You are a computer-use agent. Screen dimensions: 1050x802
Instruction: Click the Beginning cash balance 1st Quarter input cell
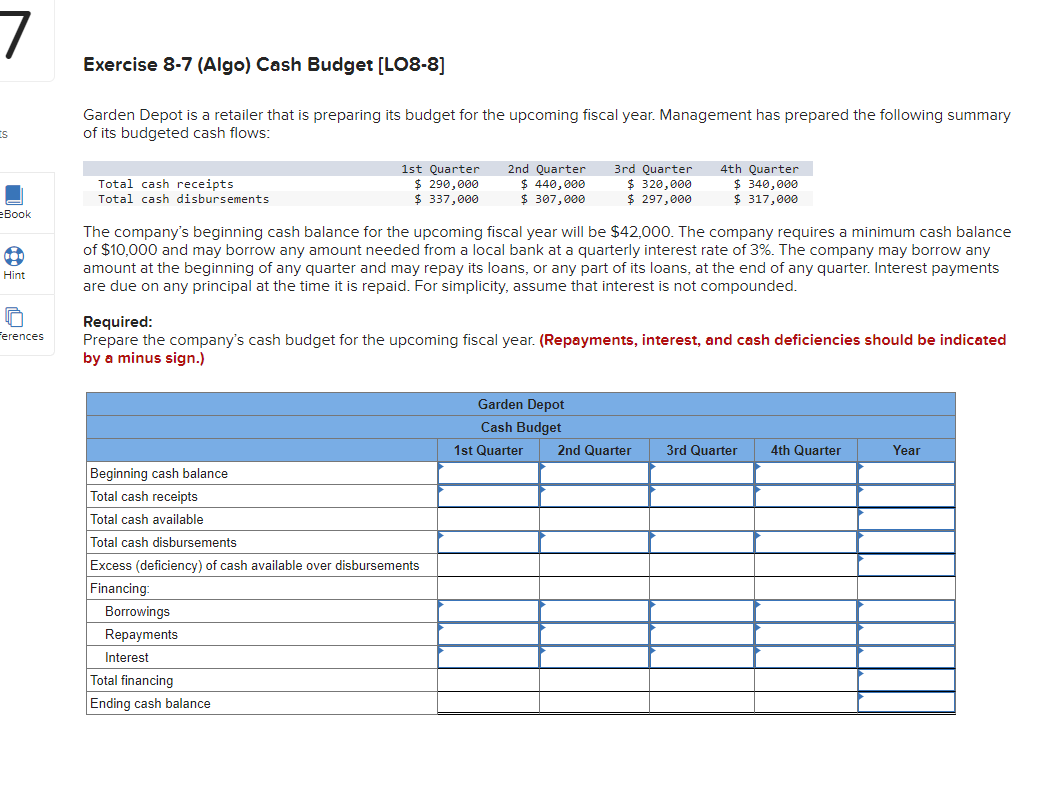click(488, 472)
